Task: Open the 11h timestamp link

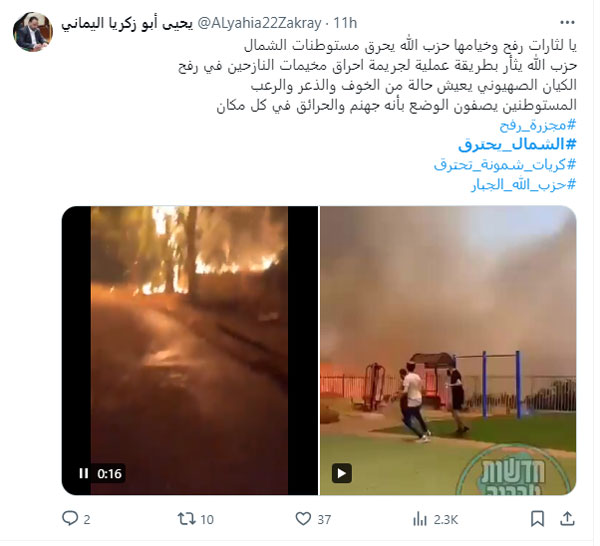Action: [x=345, y=23]
